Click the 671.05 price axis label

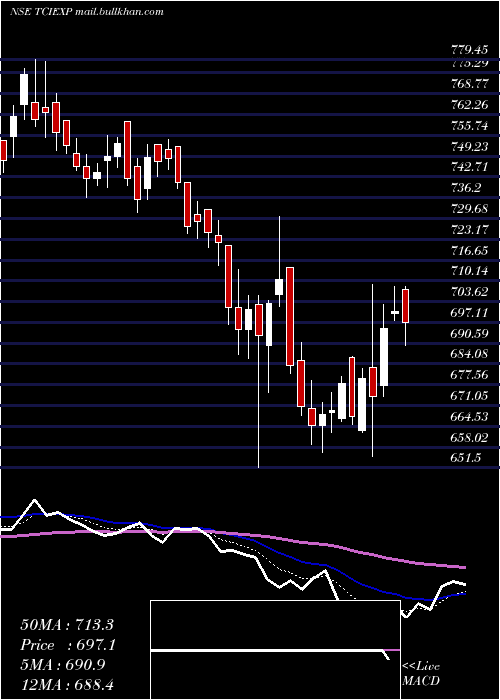tap(469, 396)
